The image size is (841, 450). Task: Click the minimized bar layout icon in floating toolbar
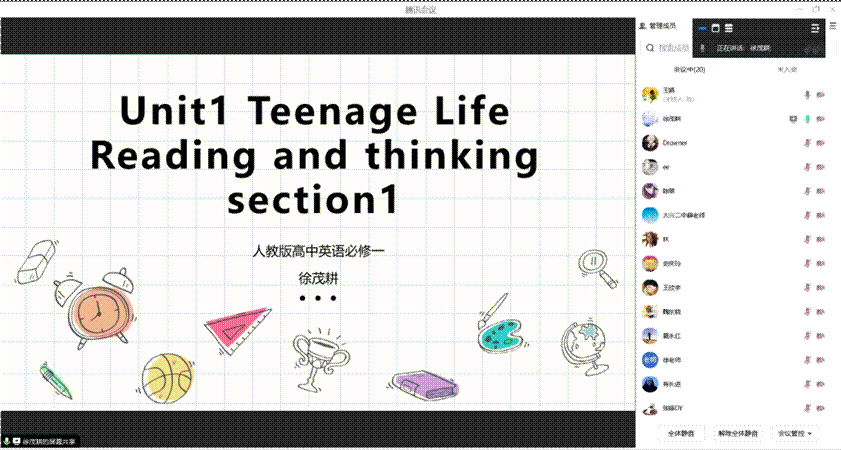(702, 29)
